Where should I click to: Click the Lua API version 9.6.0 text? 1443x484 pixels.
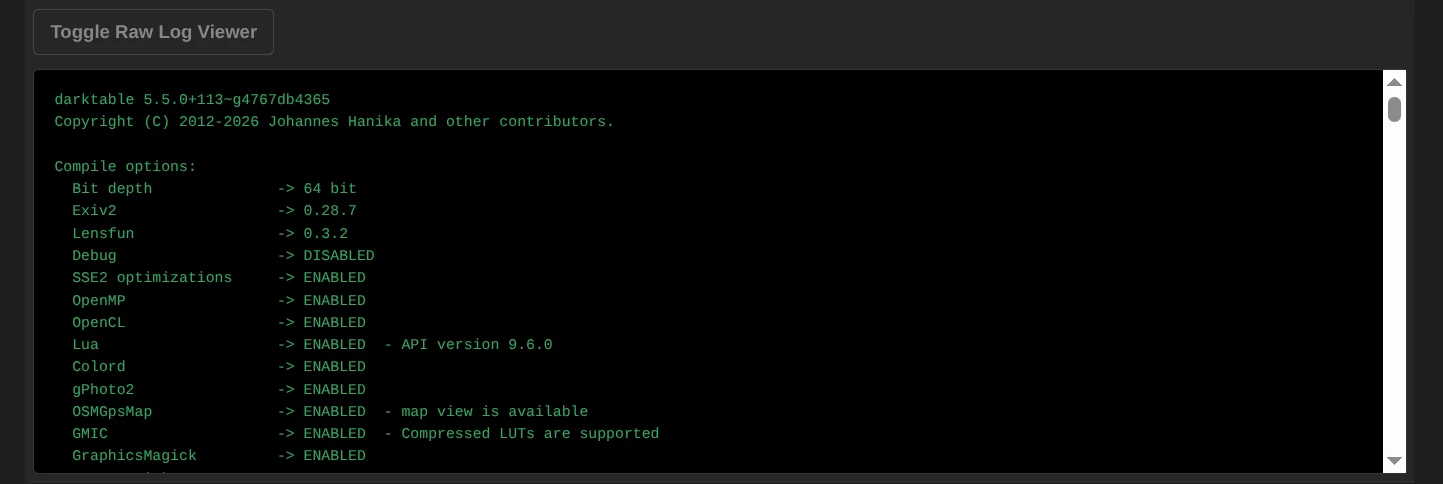pyautogui.click(x=476, y=345)
